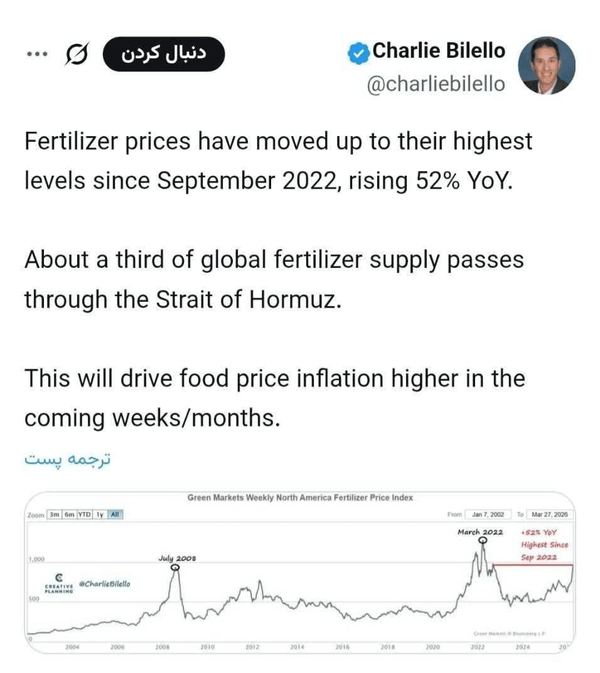Image resolution: width=600 pixels, height=673 pixels.
Task: Click the To date field Mar 27, 2026
Action: click(548, 514)
